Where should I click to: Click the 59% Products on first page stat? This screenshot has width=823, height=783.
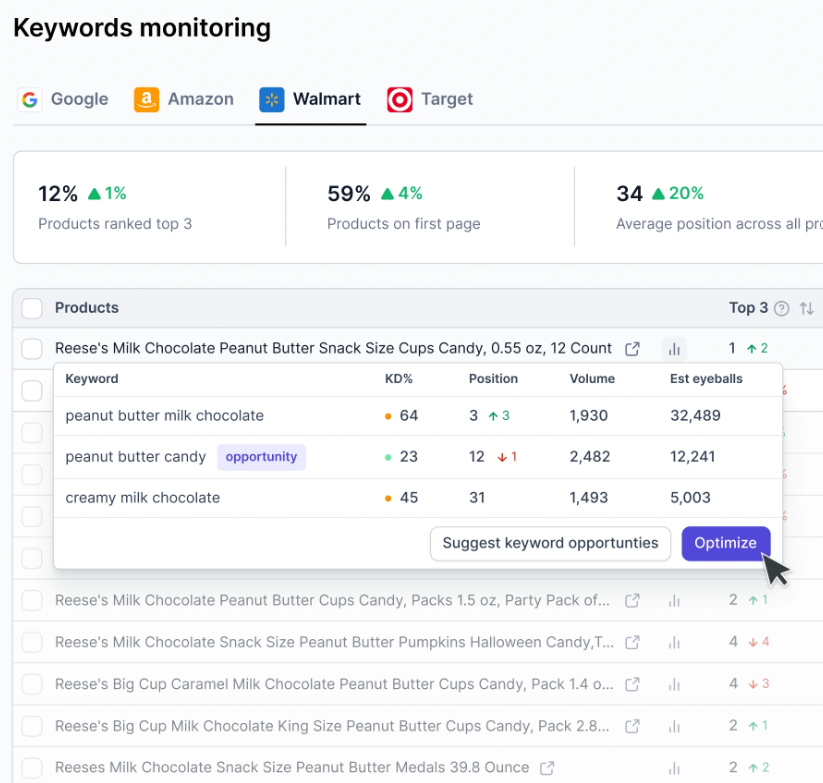404,208
